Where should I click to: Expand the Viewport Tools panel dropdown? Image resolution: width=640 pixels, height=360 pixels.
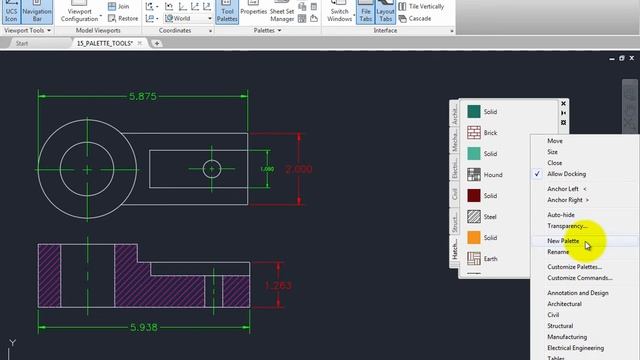pos(49,31)
